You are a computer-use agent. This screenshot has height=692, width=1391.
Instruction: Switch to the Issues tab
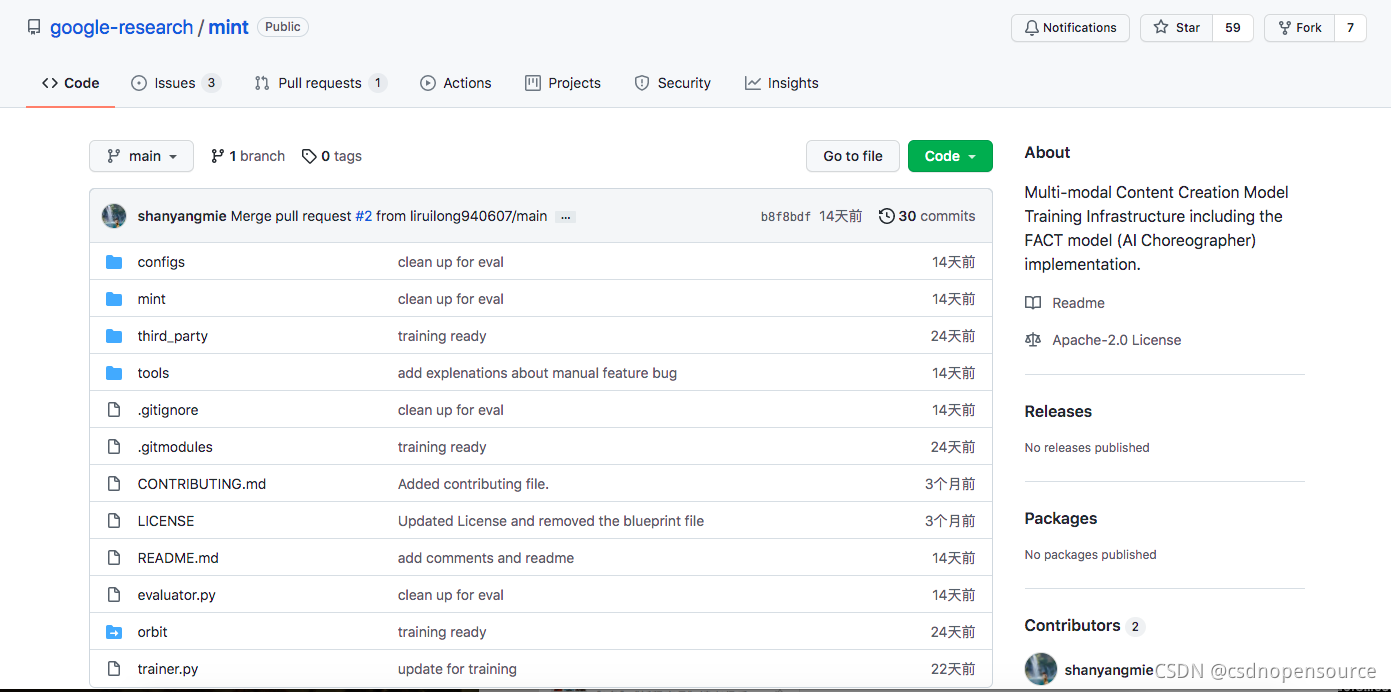pyautogui.click(x=176, y=83)
